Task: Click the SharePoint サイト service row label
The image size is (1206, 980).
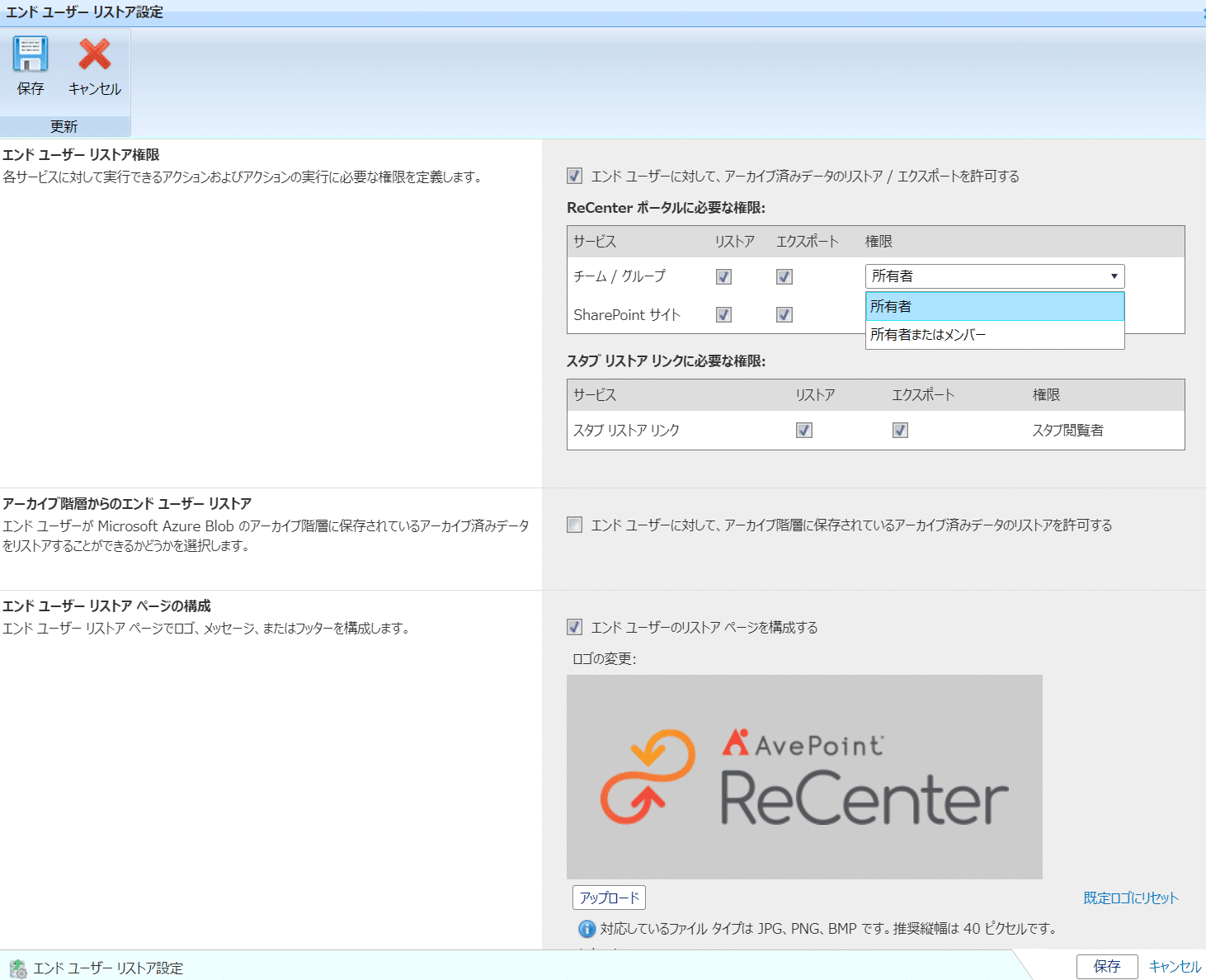Action: (x=627, y=314)
